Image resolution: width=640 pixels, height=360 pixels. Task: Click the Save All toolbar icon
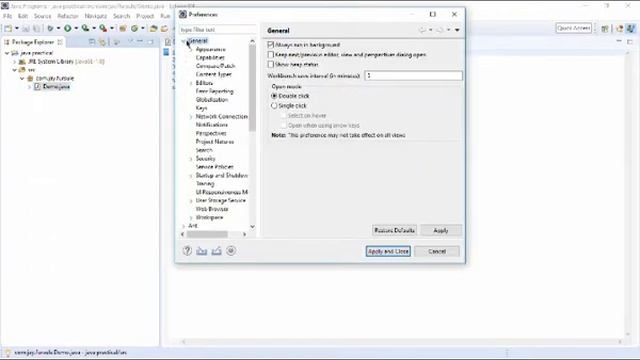coord(36,28)
